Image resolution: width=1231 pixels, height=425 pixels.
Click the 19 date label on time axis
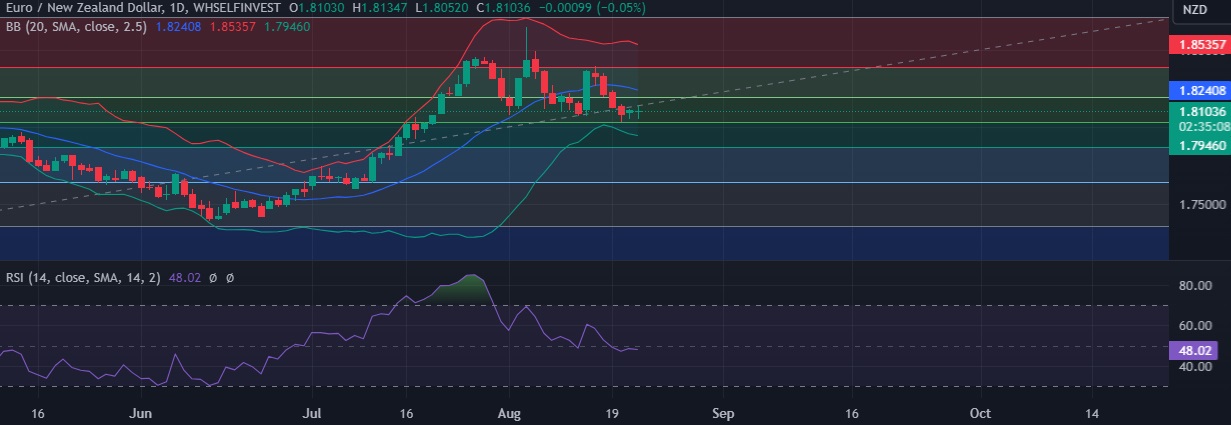(613, 412)
